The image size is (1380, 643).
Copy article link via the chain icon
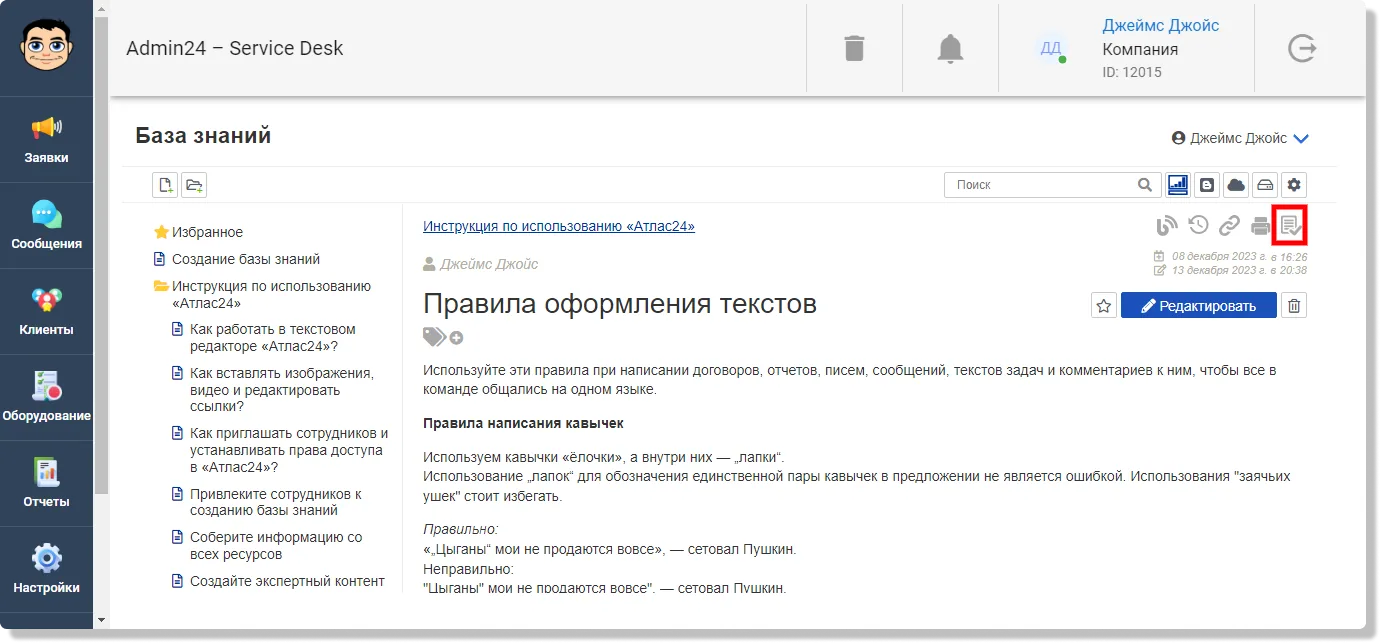click(1229, 226)
